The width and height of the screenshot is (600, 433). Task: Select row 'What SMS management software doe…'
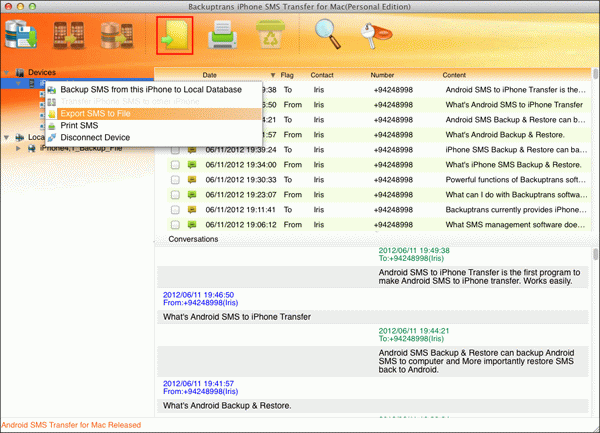point(377,225)
